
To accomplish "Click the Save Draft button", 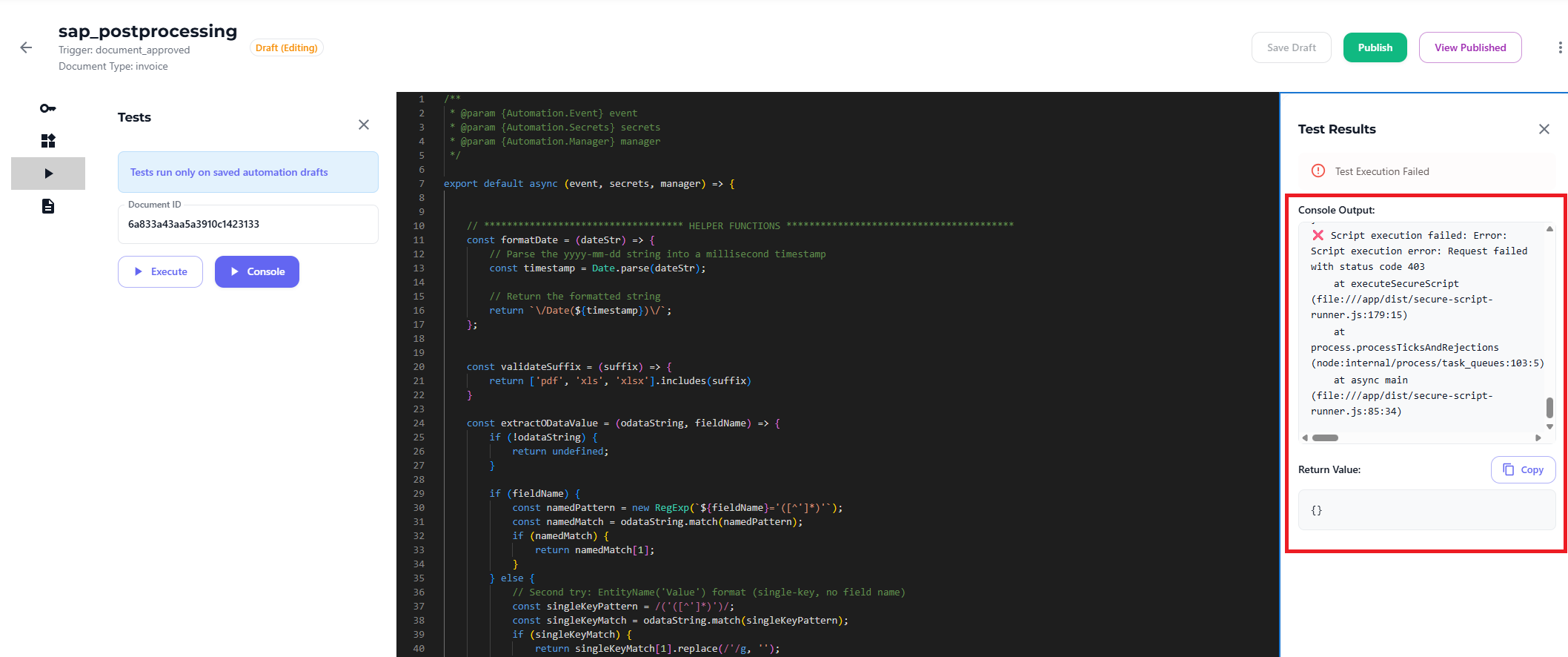I will (1292, 47).
